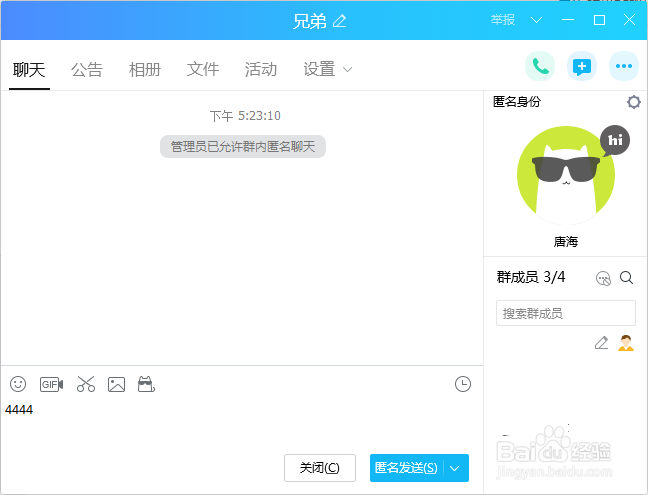Open anonymous identity settings gear
This screenshot has width=648, height=495.
pos(634,102)
